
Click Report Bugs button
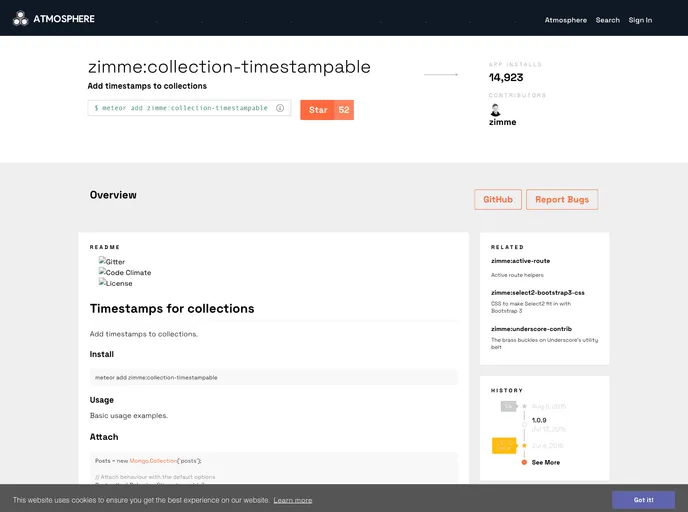[562, 200]
